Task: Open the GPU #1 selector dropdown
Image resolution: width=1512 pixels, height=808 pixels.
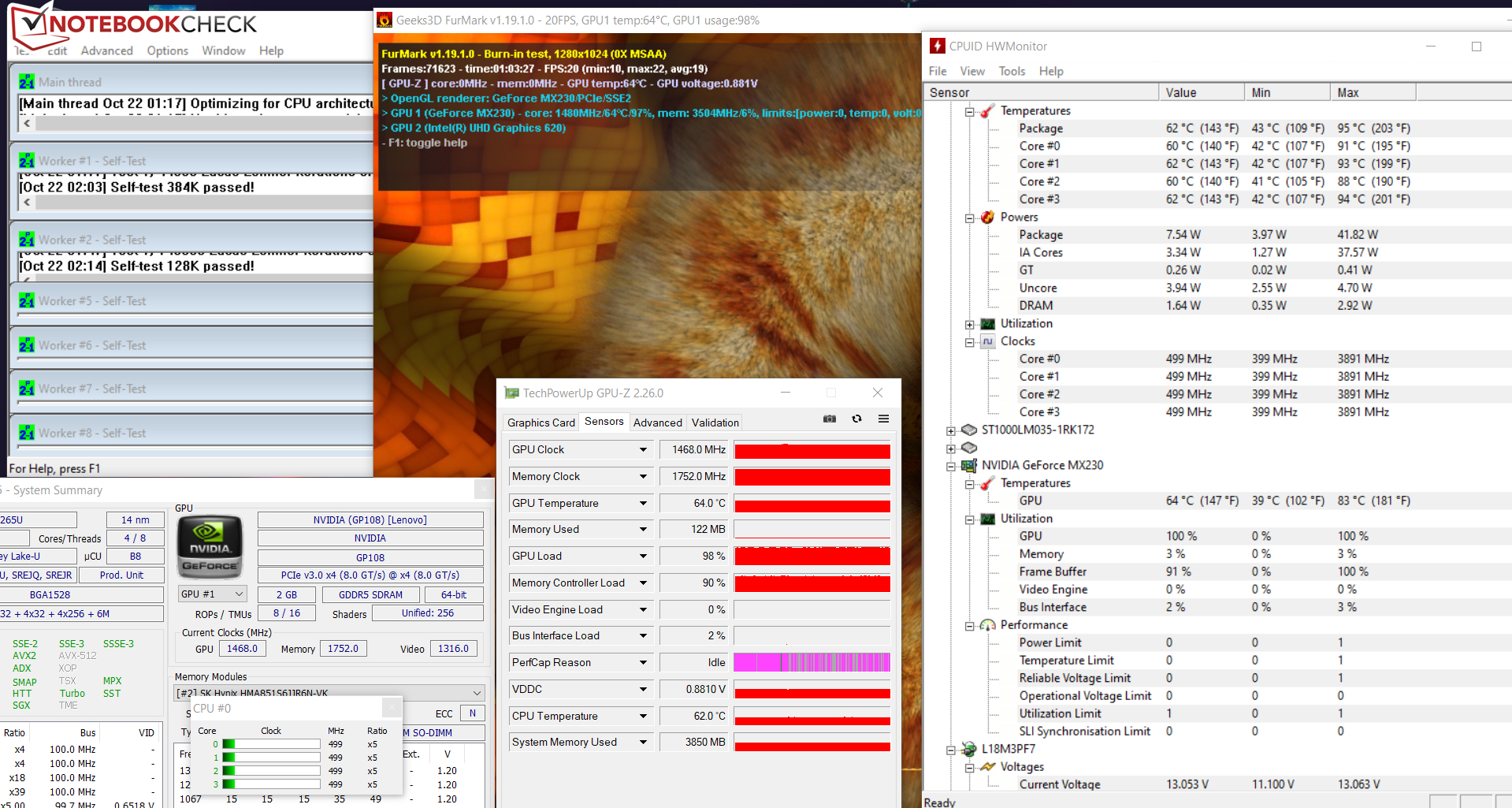Action: pyautogui.click(x=239, y=594)
